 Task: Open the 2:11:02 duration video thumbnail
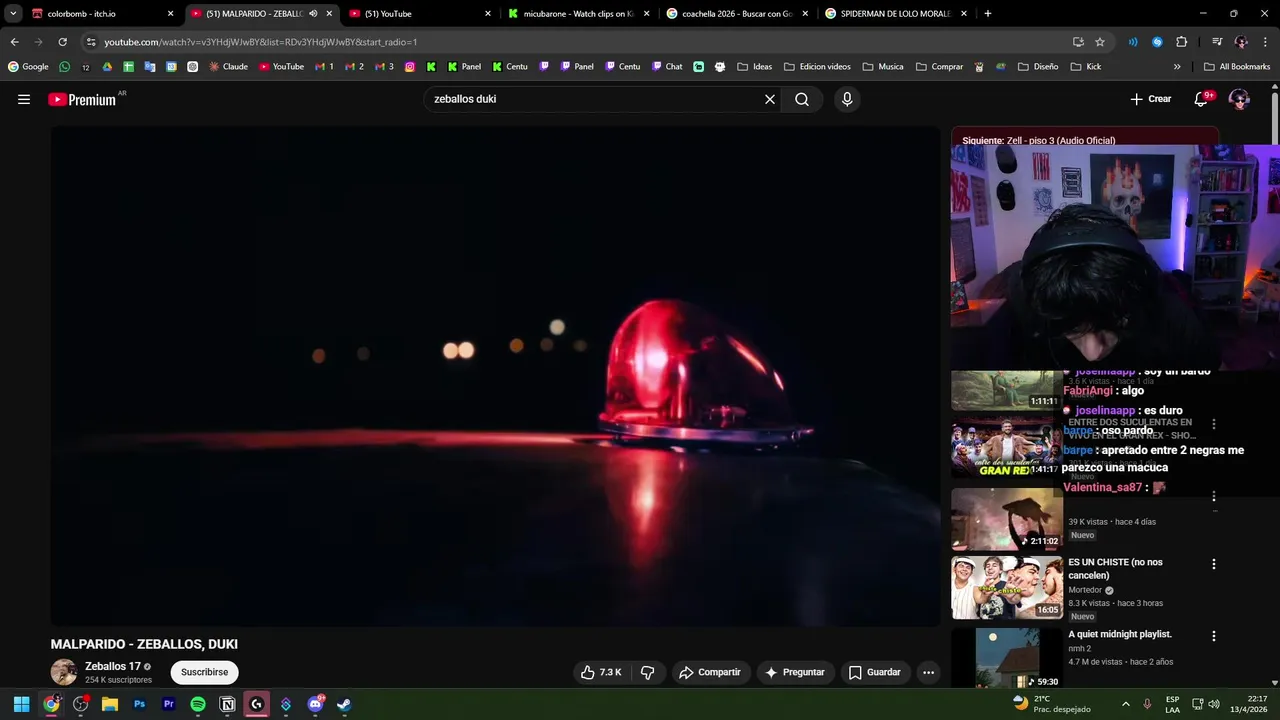pyautogui.click(x=1007, y=518)
